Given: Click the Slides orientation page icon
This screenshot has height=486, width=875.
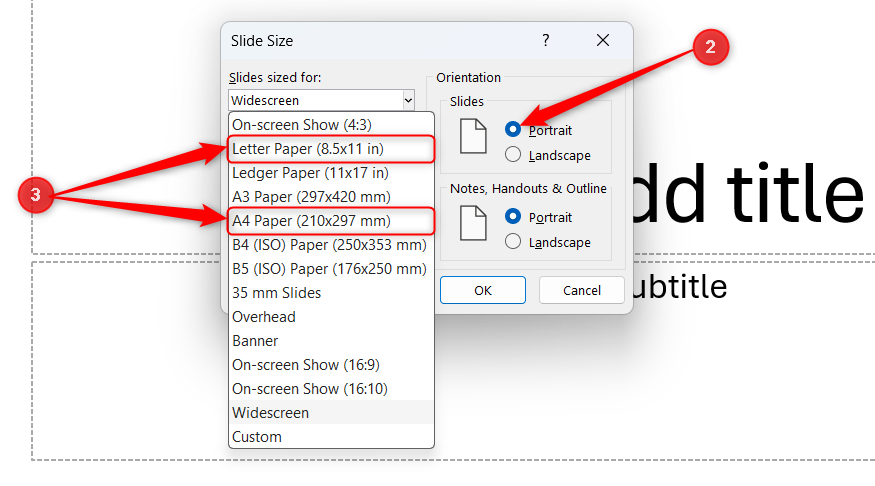Looking at the screenshot, I should pos(473,136).
